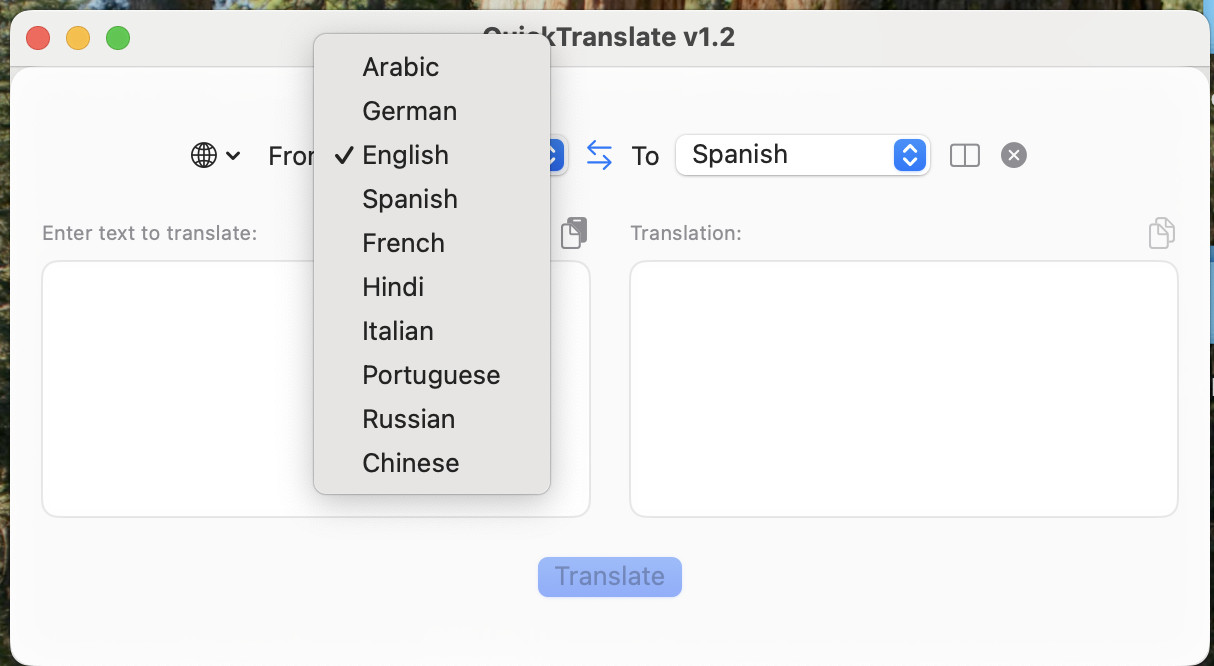Copy the translation output
1214x666 pixels.
click(1161, 233)
